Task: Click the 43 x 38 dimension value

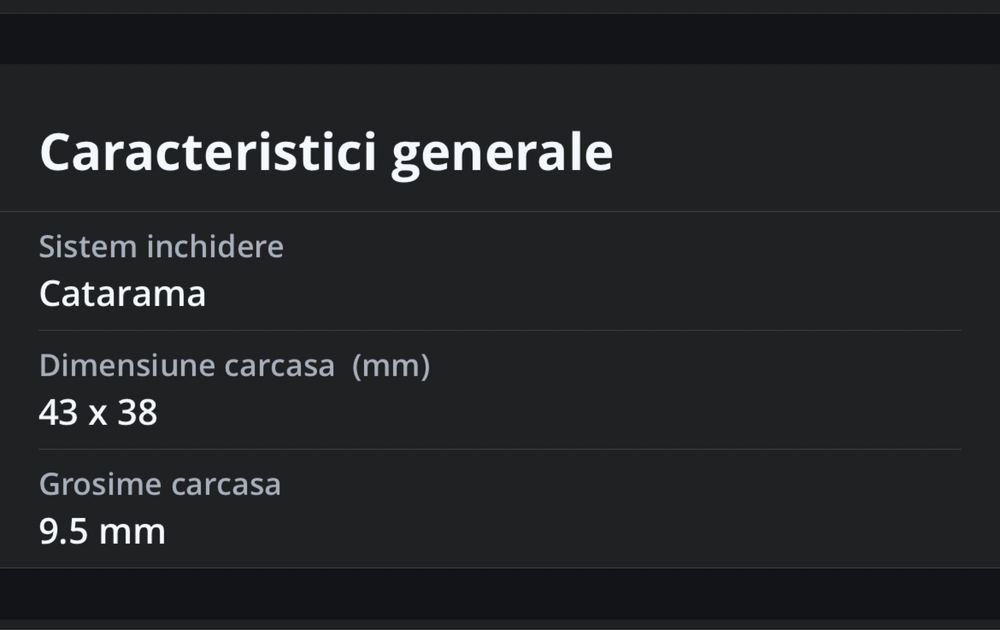Action: click(x=98, y=413)
